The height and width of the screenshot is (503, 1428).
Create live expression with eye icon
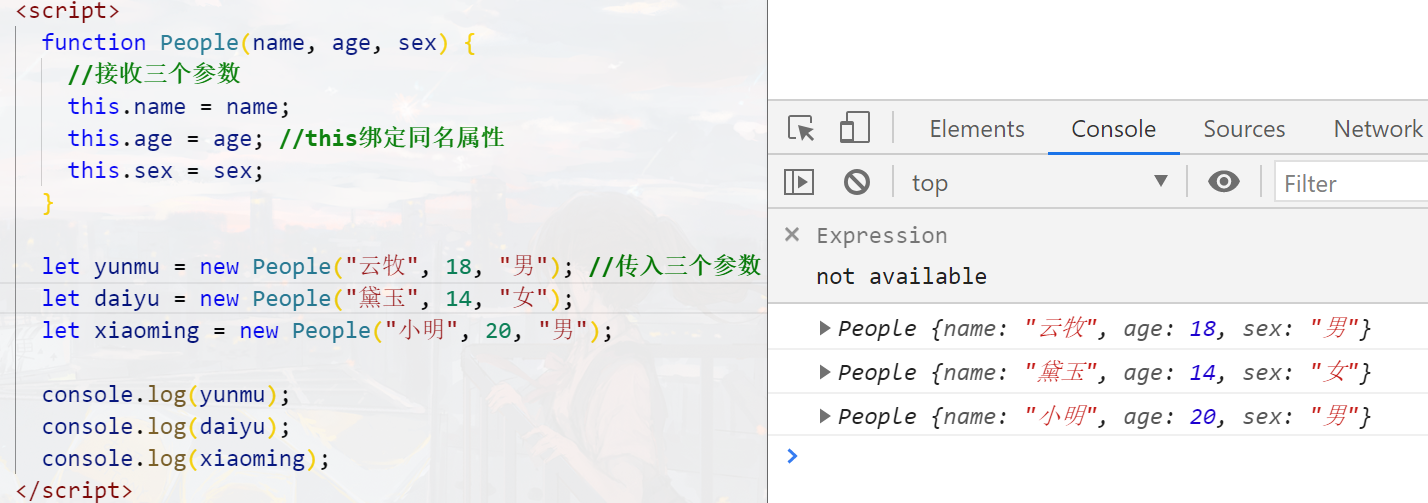click(1224, 182)
